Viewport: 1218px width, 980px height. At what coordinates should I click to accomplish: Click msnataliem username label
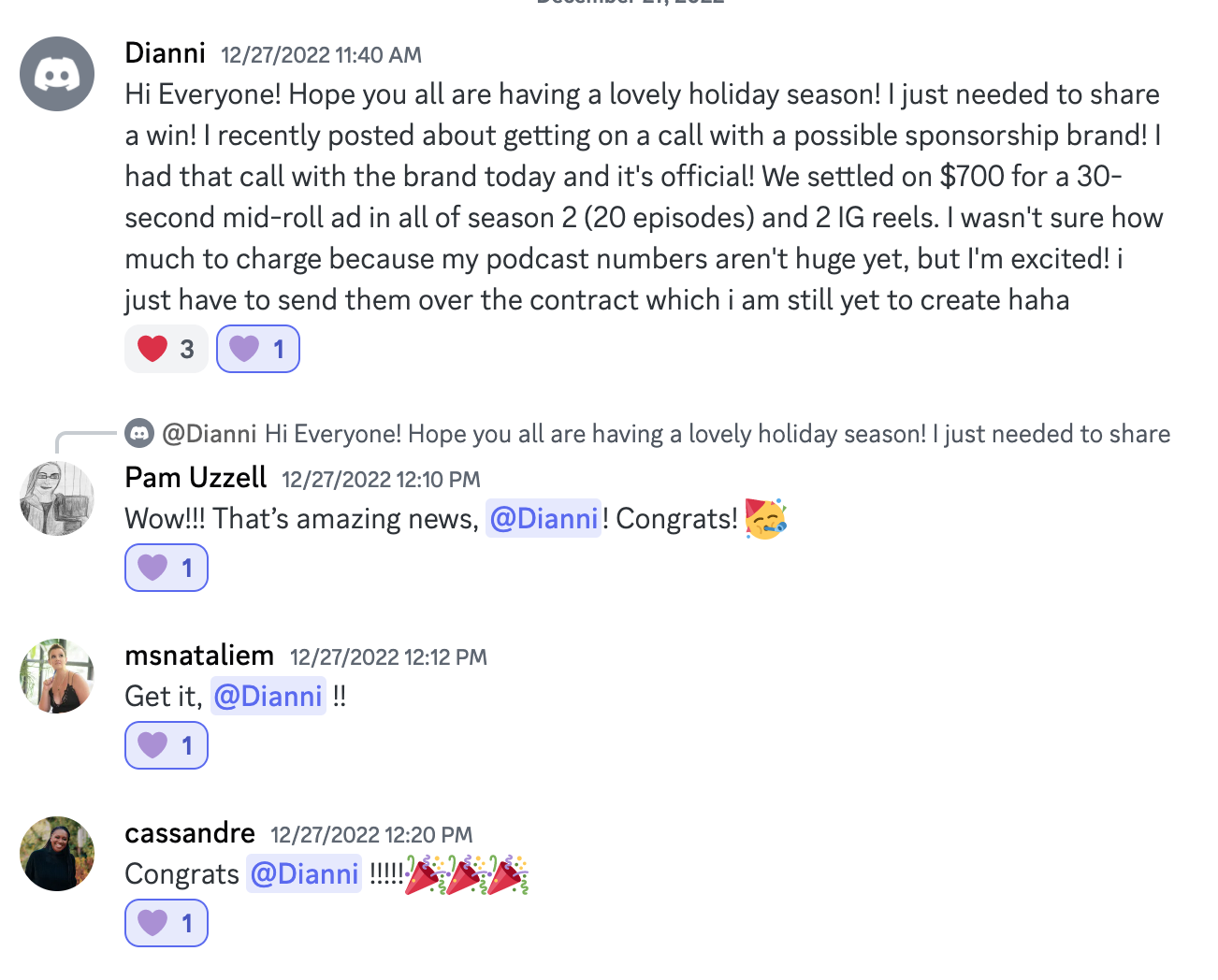[199, 655]
